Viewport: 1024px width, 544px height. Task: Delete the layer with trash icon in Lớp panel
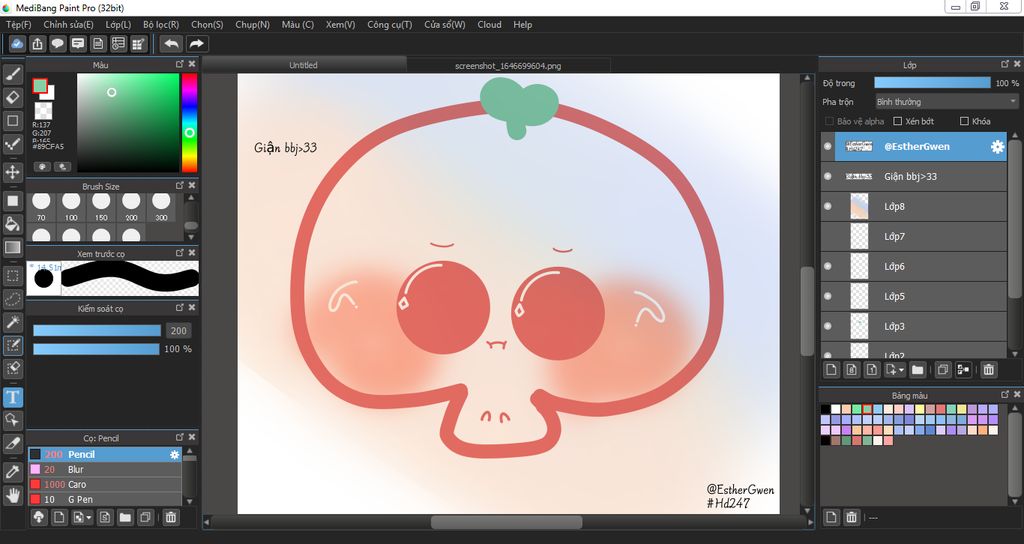[x=989, y=370]
